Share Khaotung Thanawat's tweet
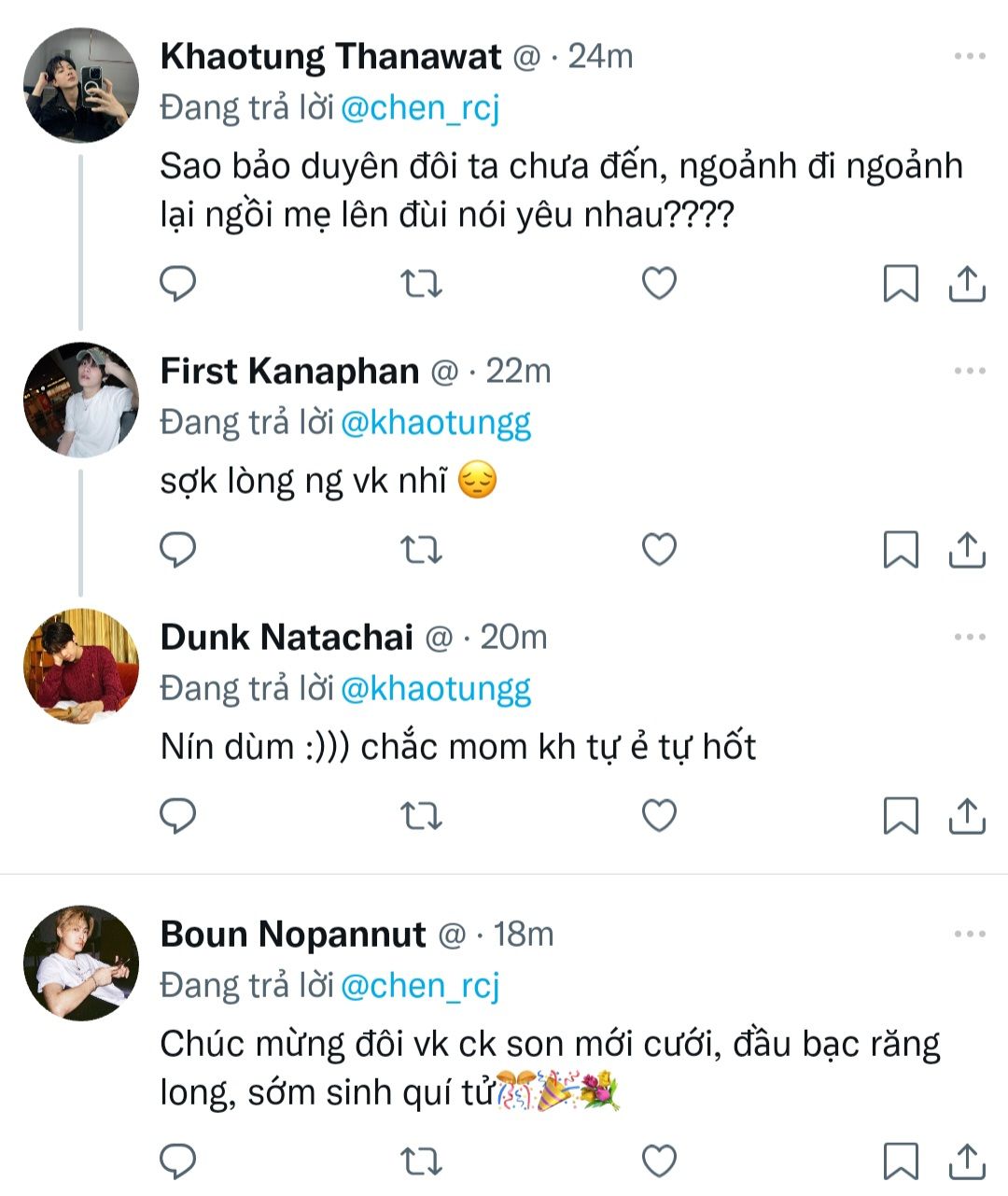Image resolution: width=1008 pixels, height=1196 pixels. click(x=967, y=284)
